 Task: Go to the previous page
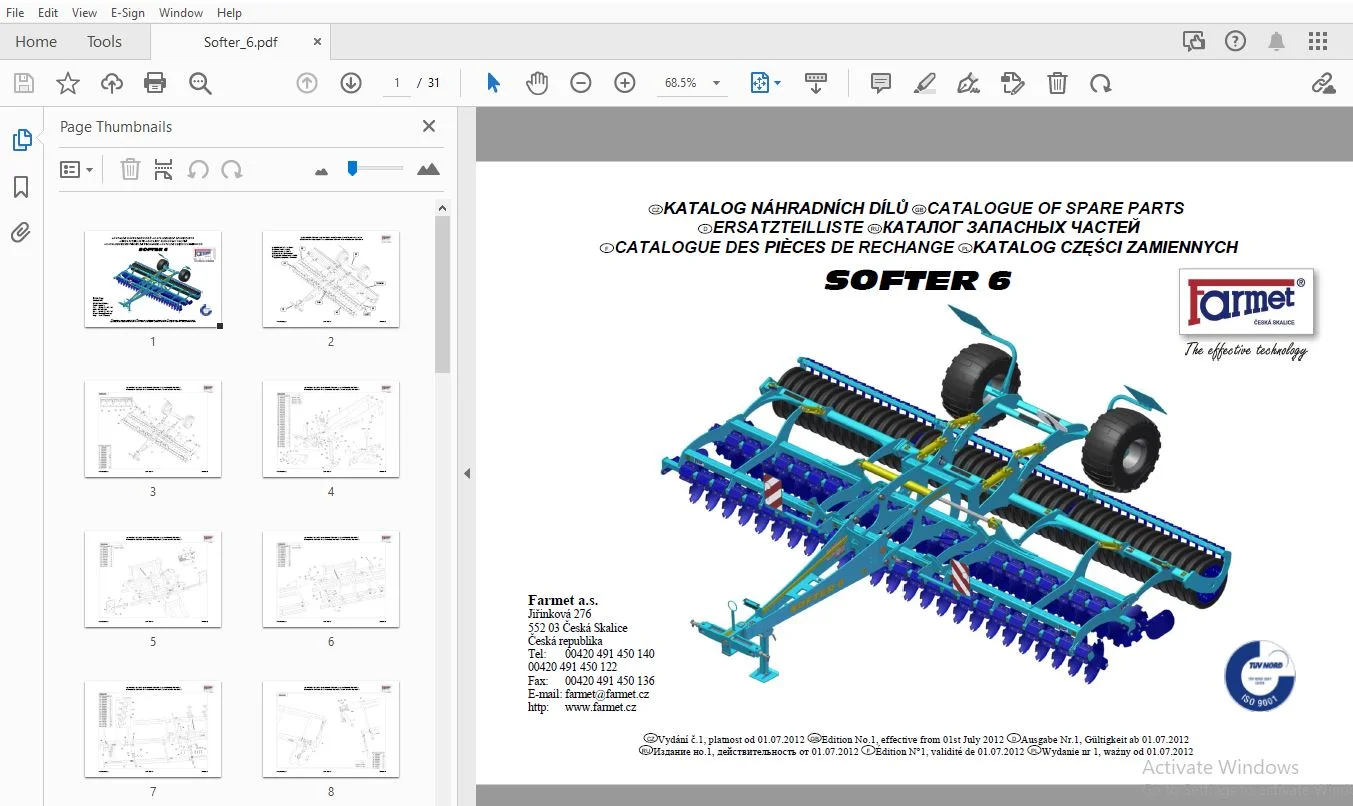click(307, 83)
